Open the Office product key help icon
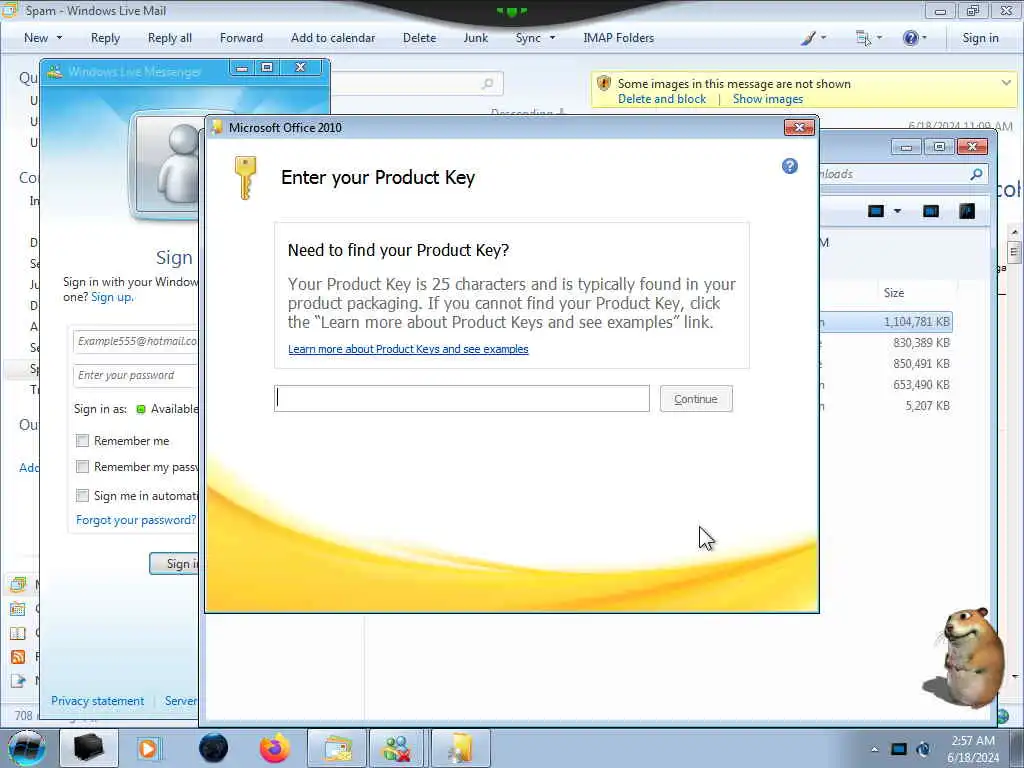This screenshot has width=1024, height=768. pos(790,166)
